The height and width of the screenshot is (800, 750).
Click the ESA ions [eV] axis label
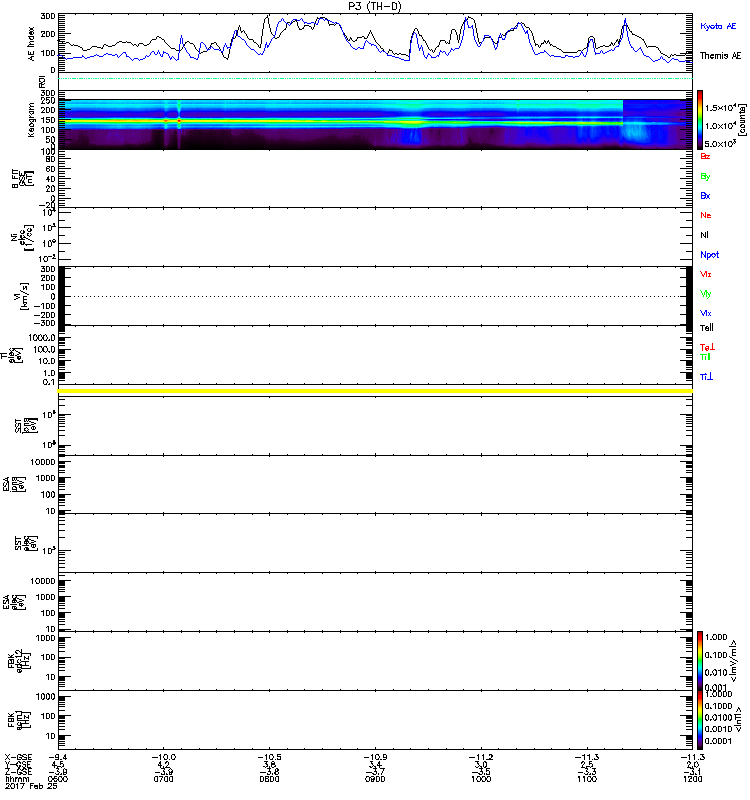14,485
